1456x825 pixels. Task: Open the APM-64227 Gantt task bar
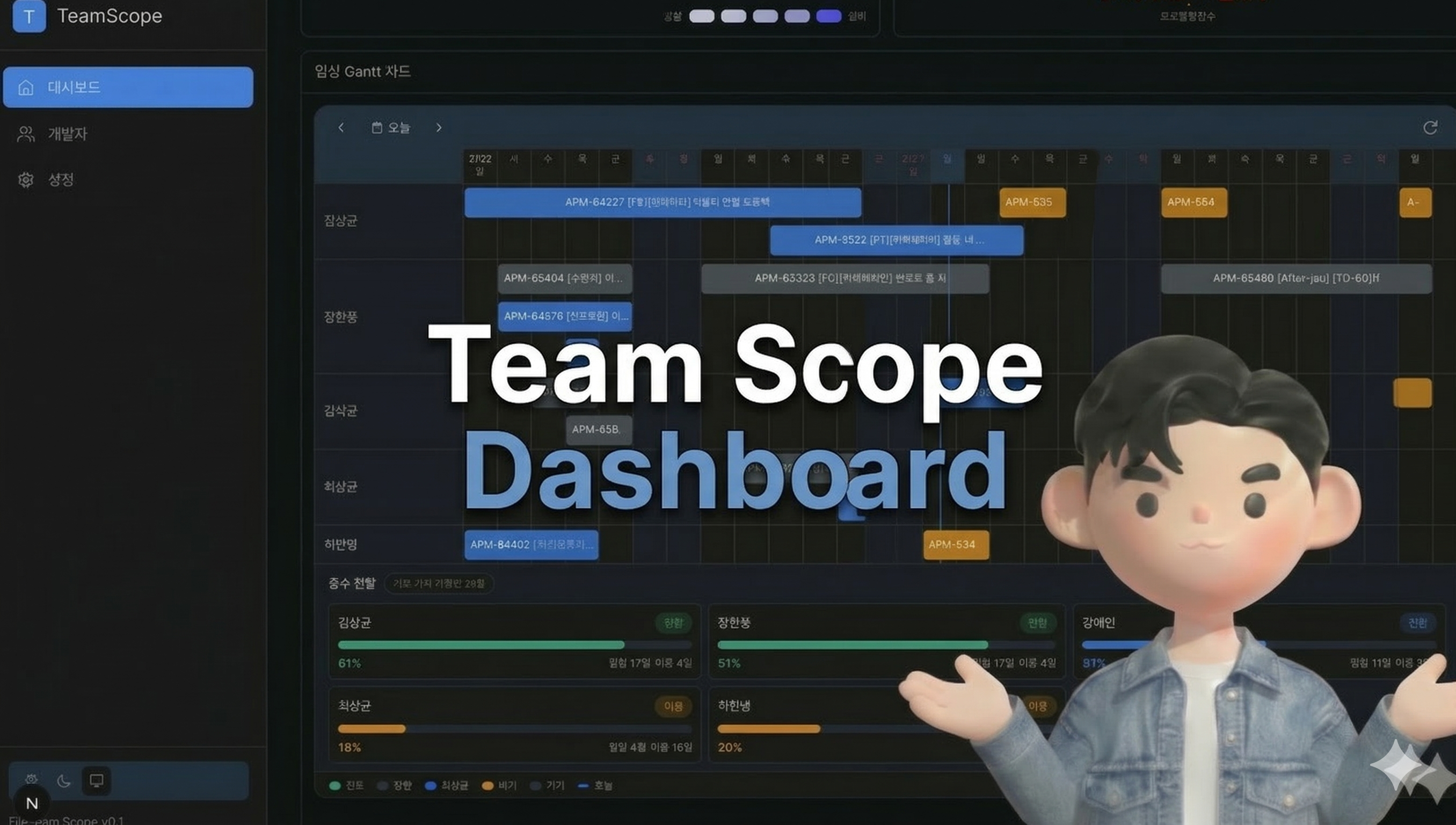663,202
